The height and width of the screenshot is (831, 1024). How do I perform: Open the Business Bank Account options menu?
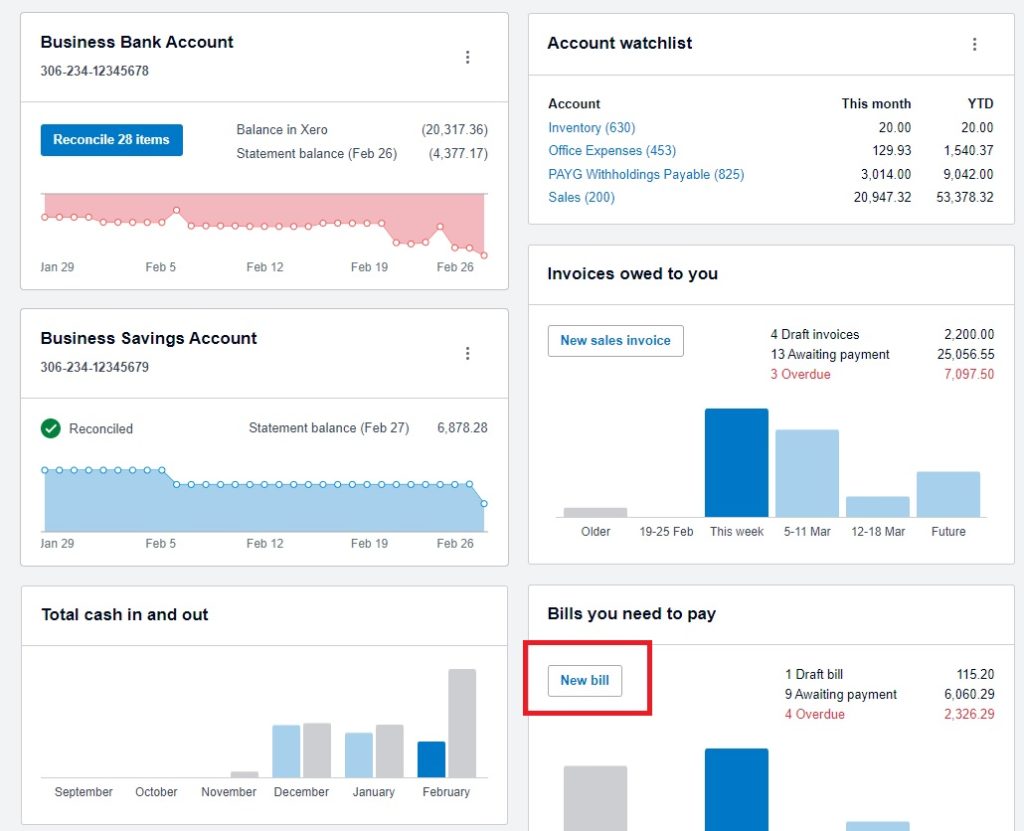(x=468, y=57)
